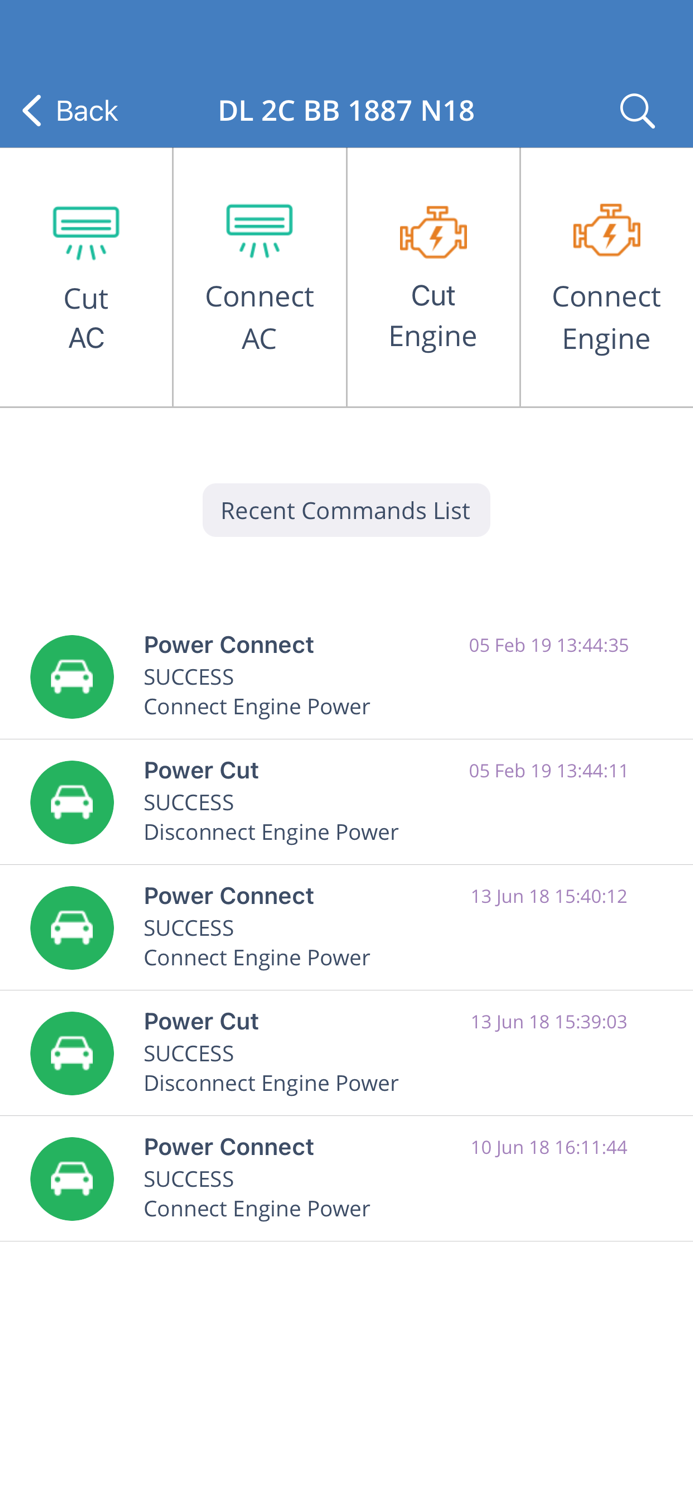Tap car icon of 13:44:11 Power Cut entry
This screenshot has height=1500, width=693.
click(x=72, y=802)
